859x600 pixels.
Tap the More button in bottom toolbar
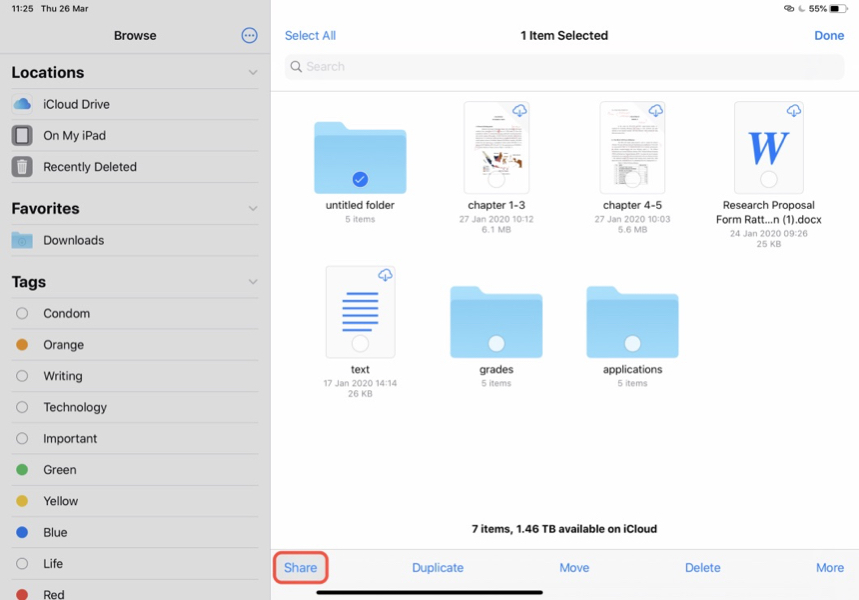830,568
